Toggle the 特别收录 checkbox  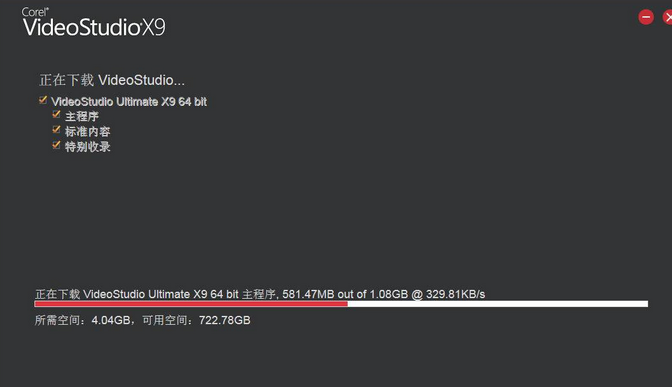point(56,145)
